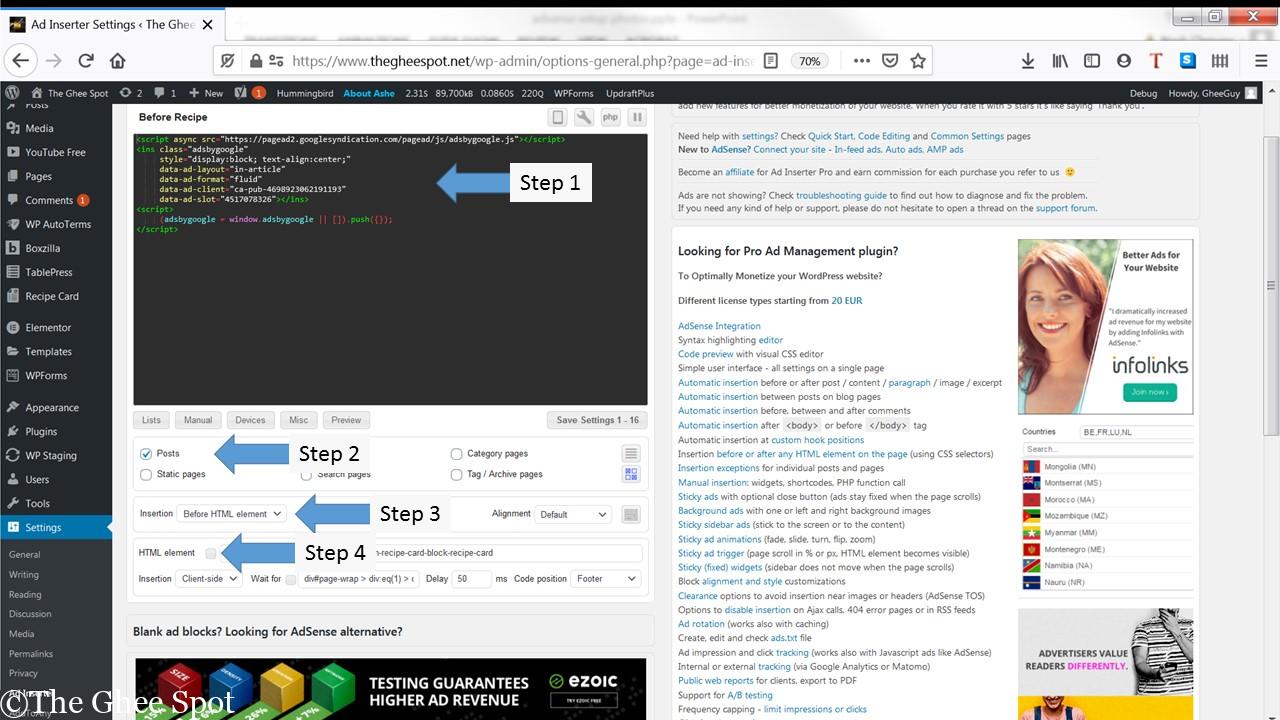
Task: Click the countries Search input field
Action: point(1108,449)
